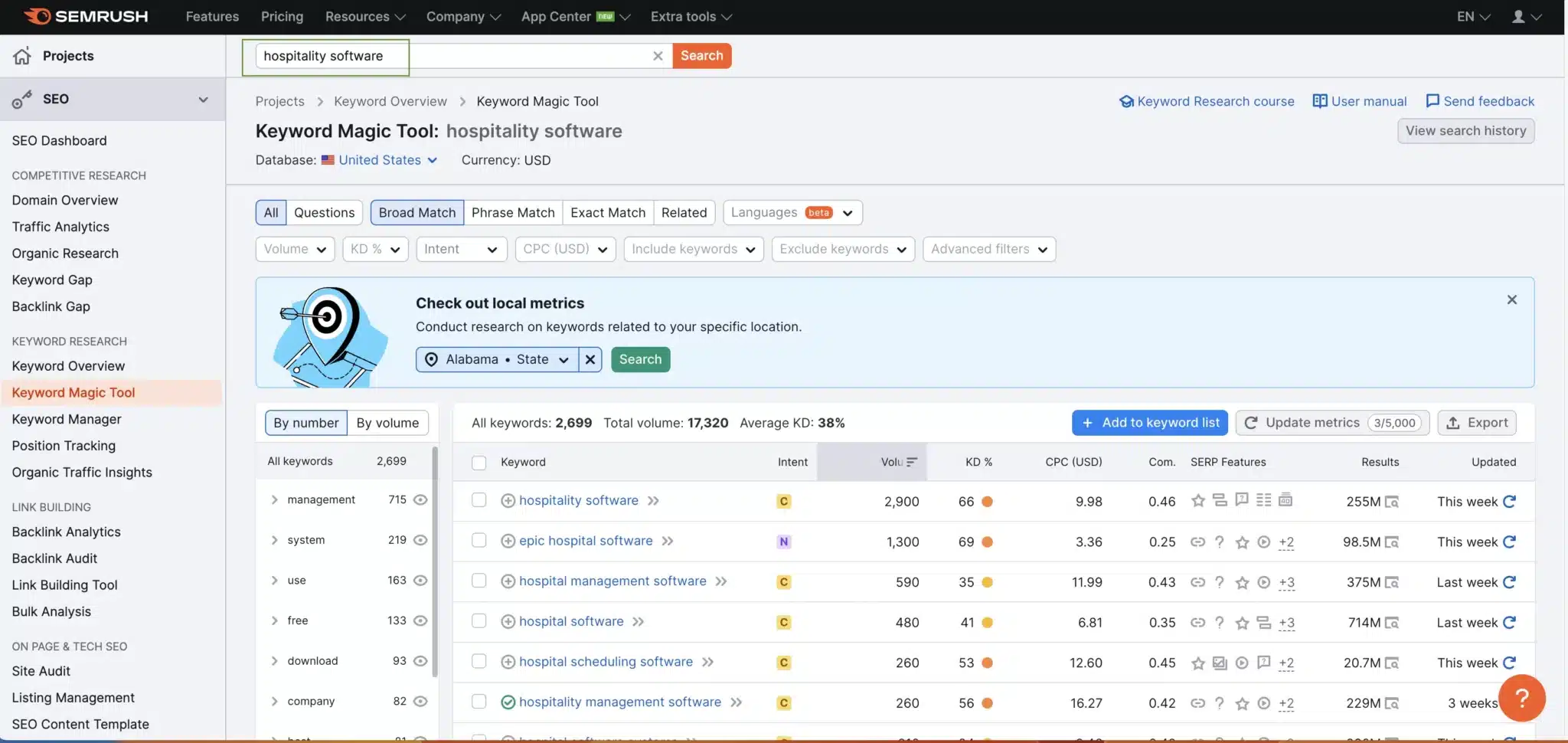Refresh metrics for hospitality software row
Viewport: 1568px width, 743px height.
point(1509,501)
